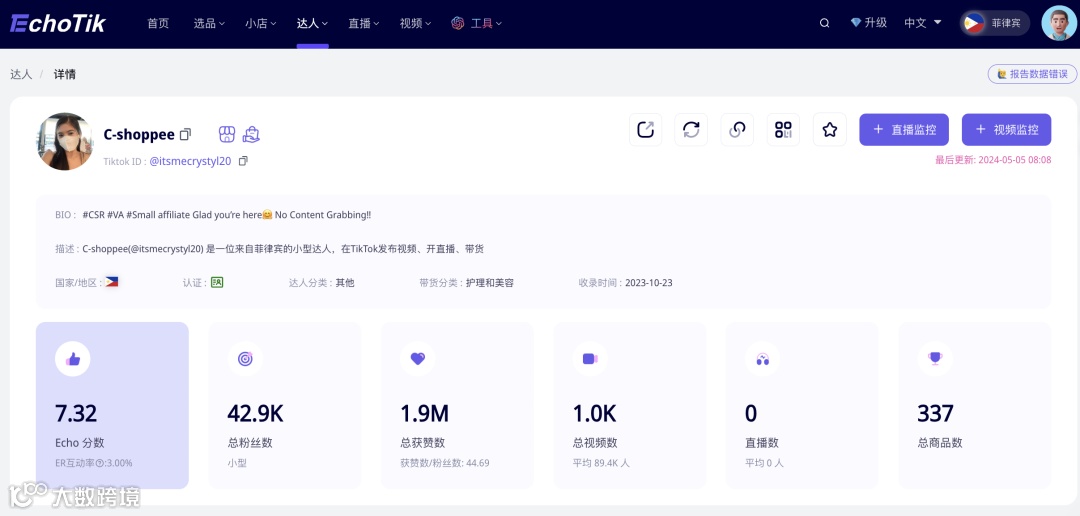This screenshot has height=516, width=1080.
Task: Click the 达人分类 其他 text
Action: 322,282
